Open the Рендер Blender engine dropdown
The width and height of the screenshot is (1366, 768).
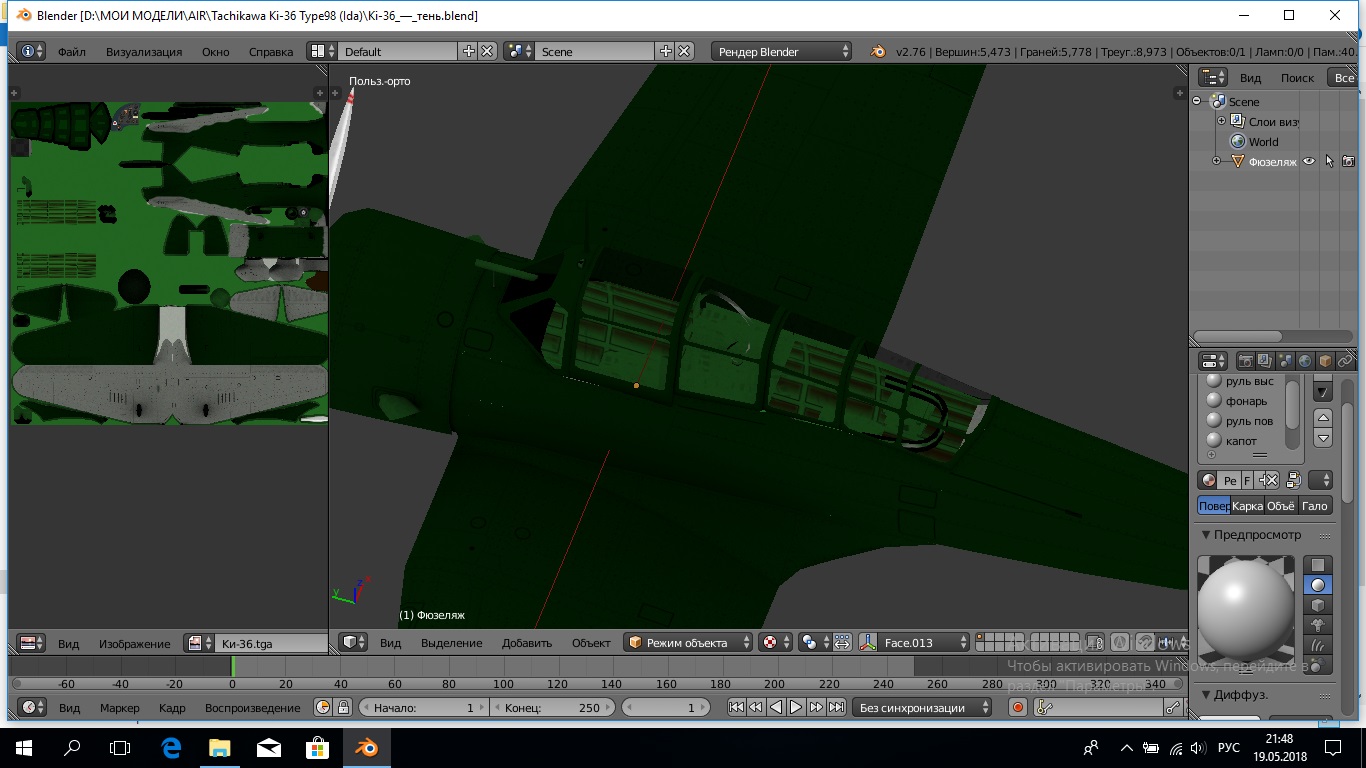tap(782, 51)
